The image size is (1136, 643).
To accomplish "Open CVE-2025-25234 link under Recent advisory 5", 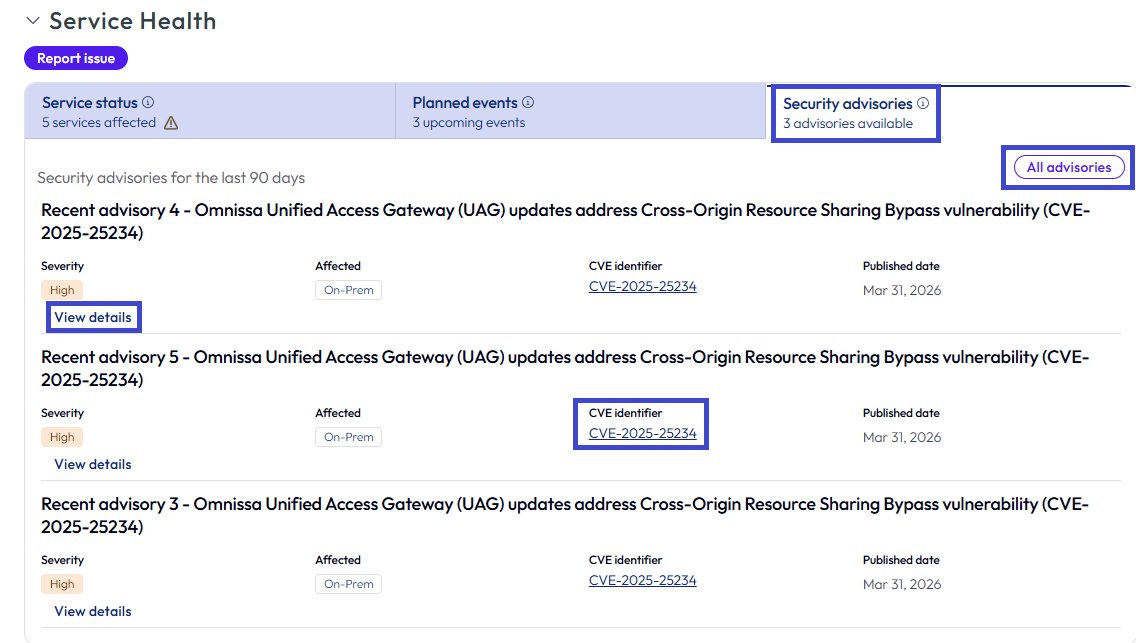I will click(x=643, y=434).
